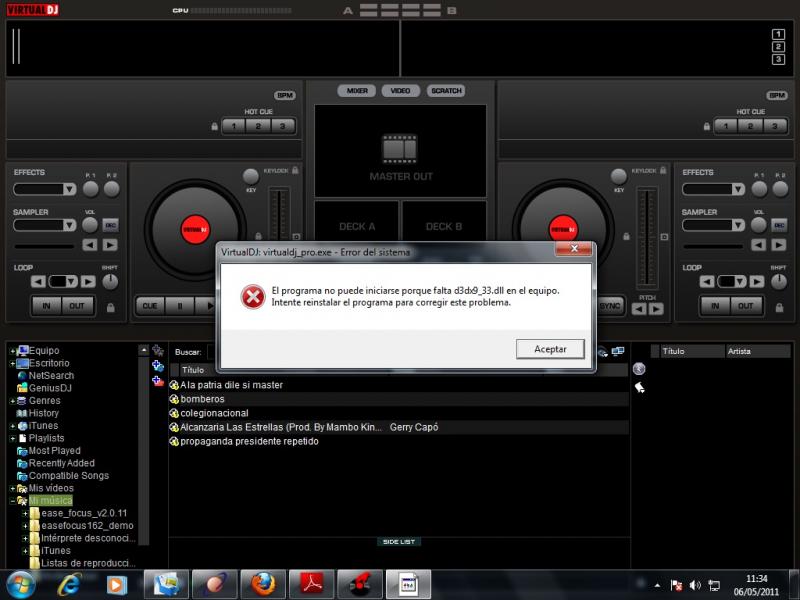This screenshot has width=800, height=600.
Task: Click Aceptar in the error dialog
Action: [550, 349]
